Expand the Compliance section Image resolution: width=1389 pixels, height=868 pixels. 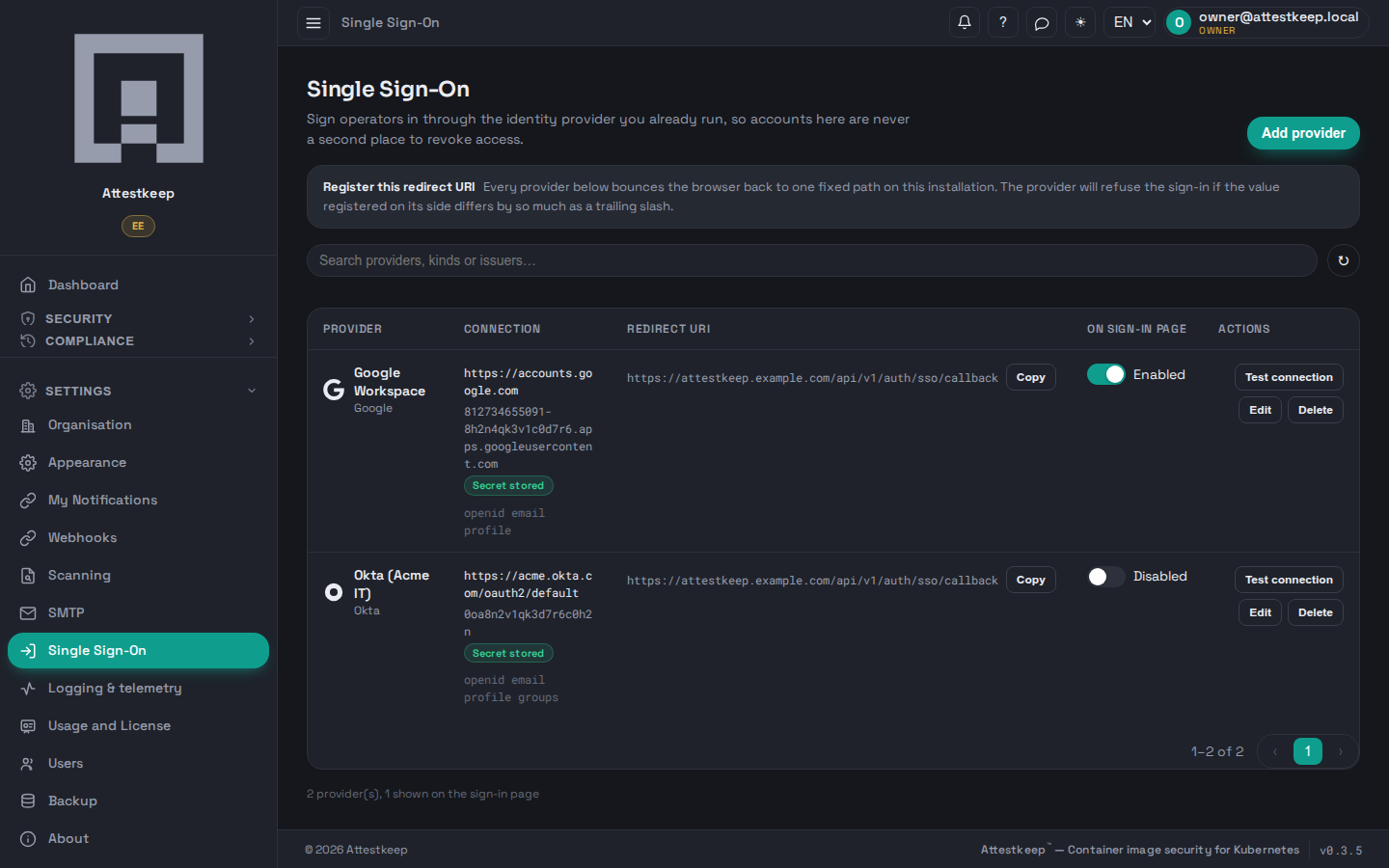point(138,340)
